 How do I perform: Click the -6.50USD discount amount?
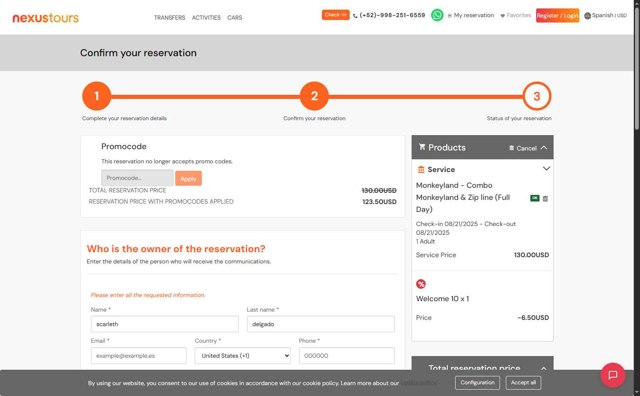pyautogui.click(x=533, y=318)
